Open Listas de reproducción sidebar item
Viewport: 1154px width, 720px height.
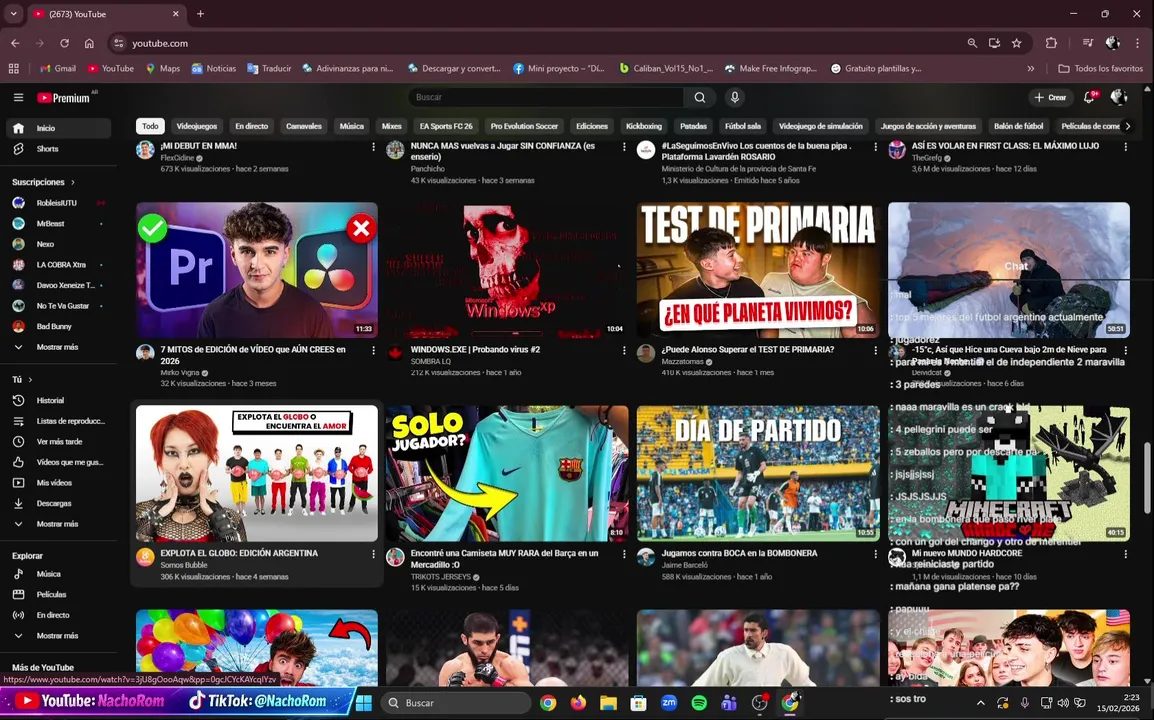pyautogui.click(x=59, y=421)
